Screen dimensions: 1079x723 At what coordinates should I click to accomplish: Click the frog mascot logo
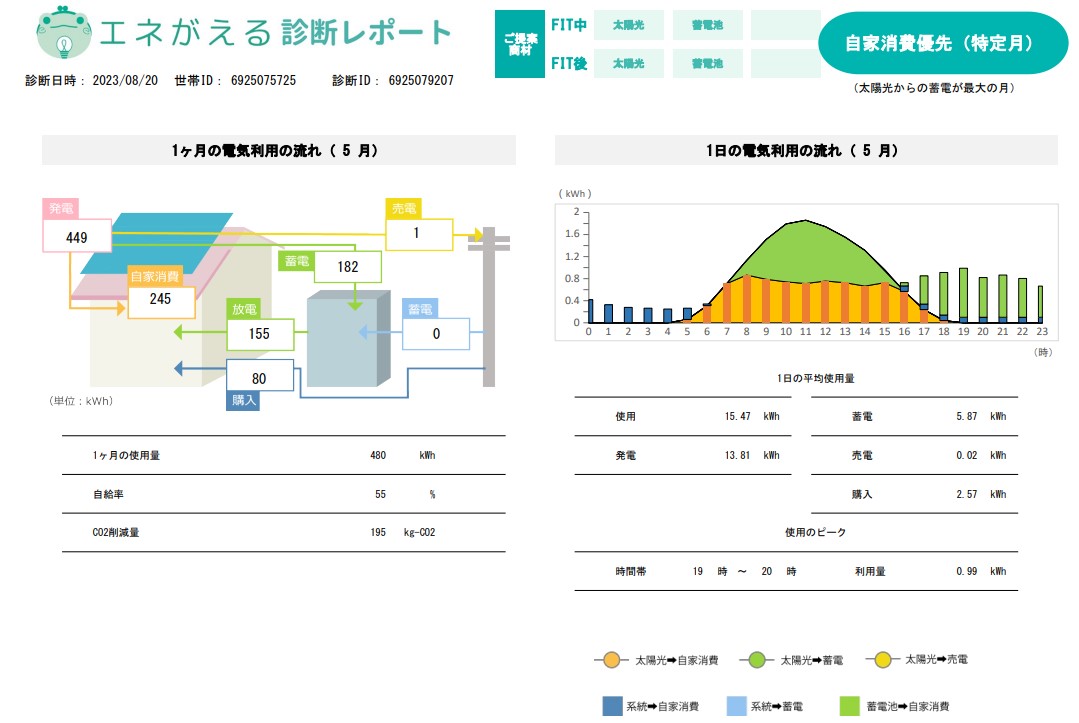coord(63,32)
